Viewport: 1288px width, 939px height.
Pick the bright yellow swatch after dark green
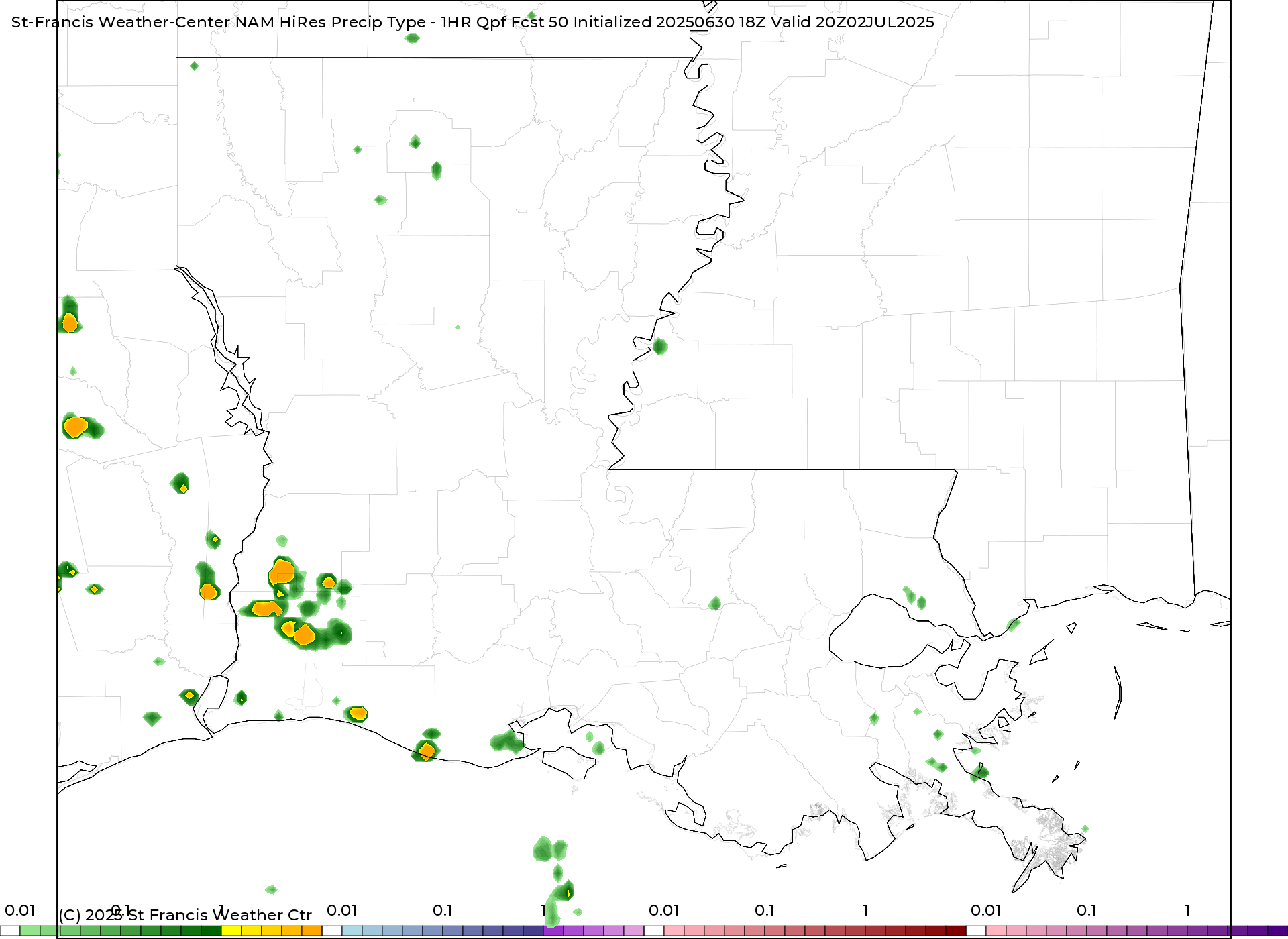point(231,931)
